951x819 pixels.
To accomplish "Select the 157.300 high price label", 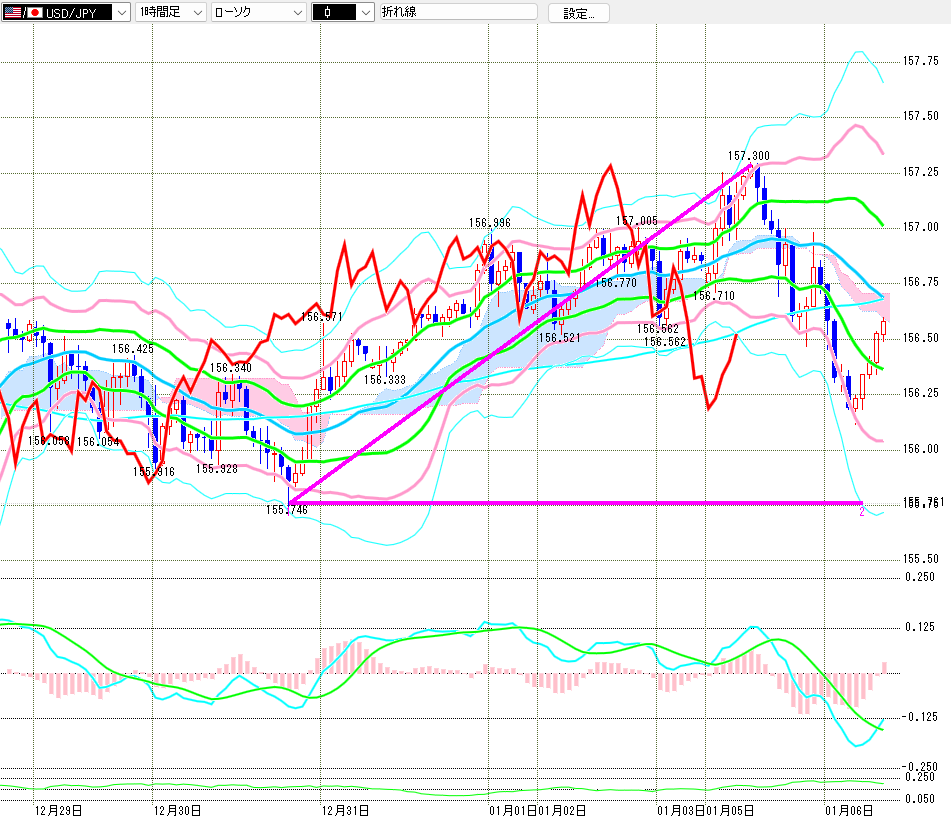I will tap(748, 156).
